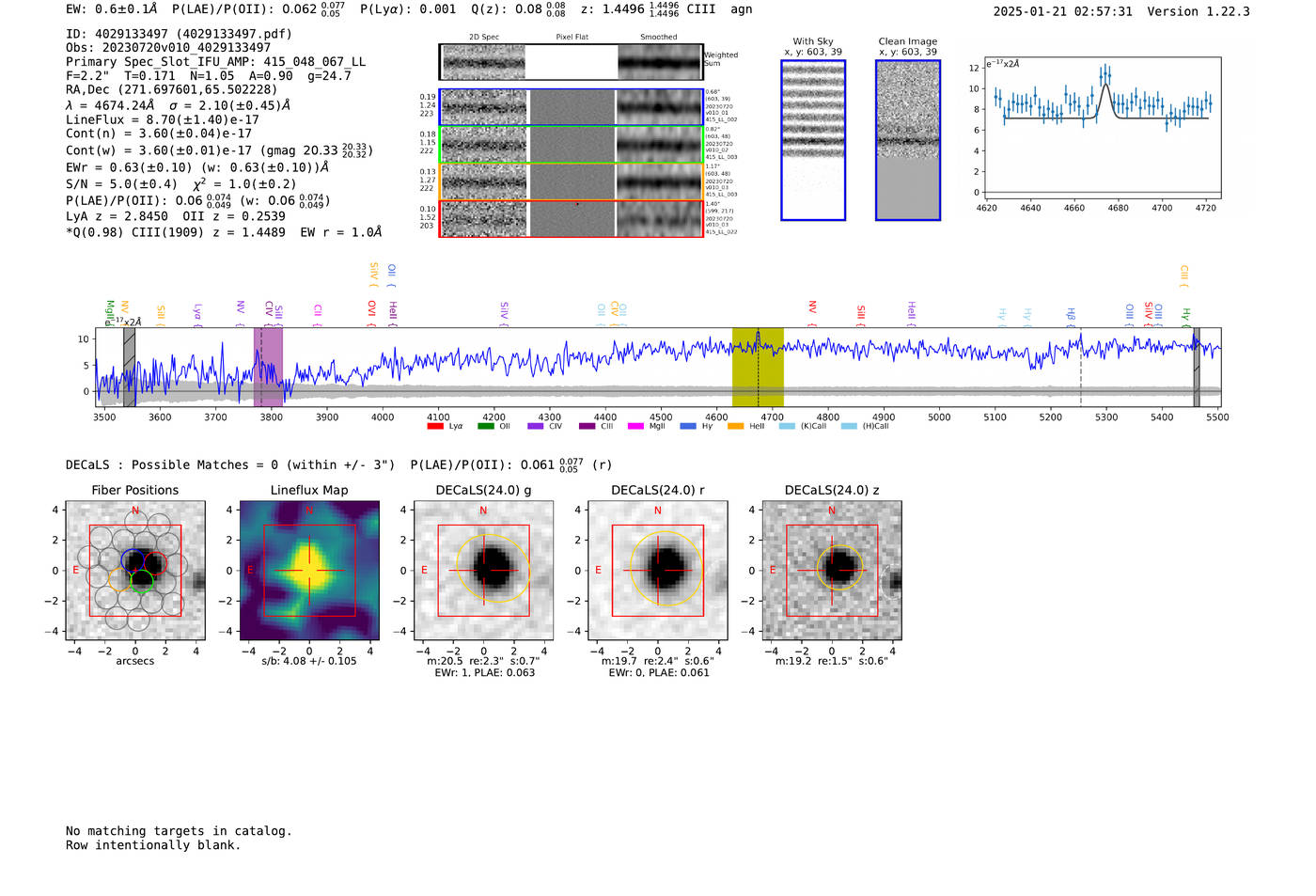Screen dimensions: 1316x896
Task: Click the 'm:19.2 re:1.5" s:0.6"' caption
Action: coord(832,661)
